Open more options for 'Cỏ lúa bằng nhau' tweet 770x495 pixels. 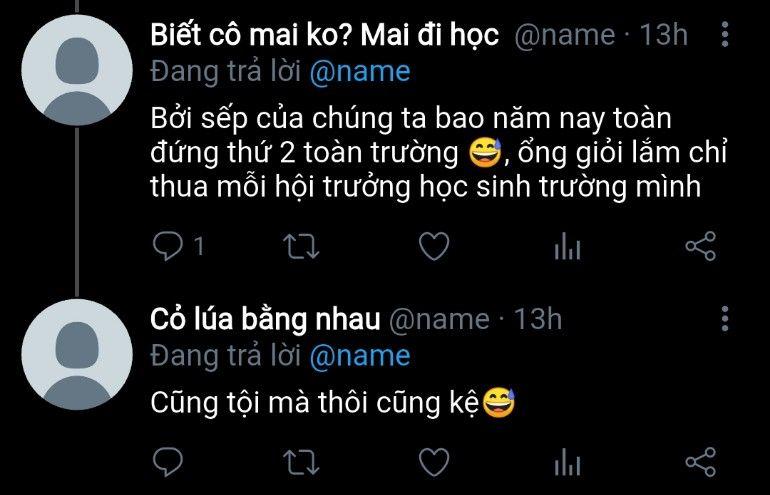[x=725, y=319]
